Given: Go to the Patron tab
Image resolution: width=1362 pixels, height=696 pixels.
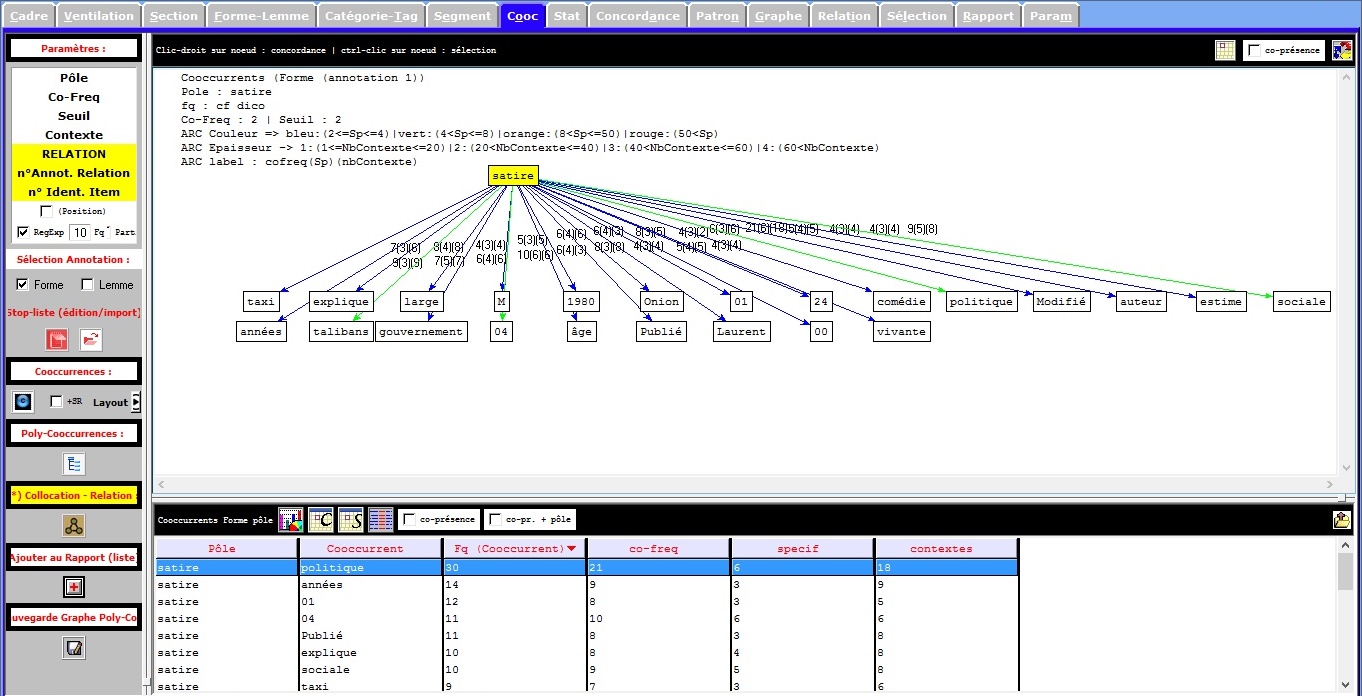Looking at the screenshot, I should pos(717,15).
